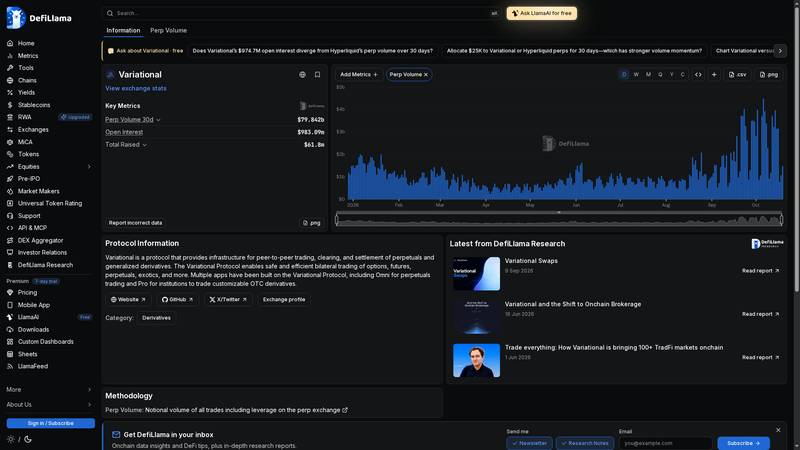Click the MiCA sidebar icon

click(10, 142)
